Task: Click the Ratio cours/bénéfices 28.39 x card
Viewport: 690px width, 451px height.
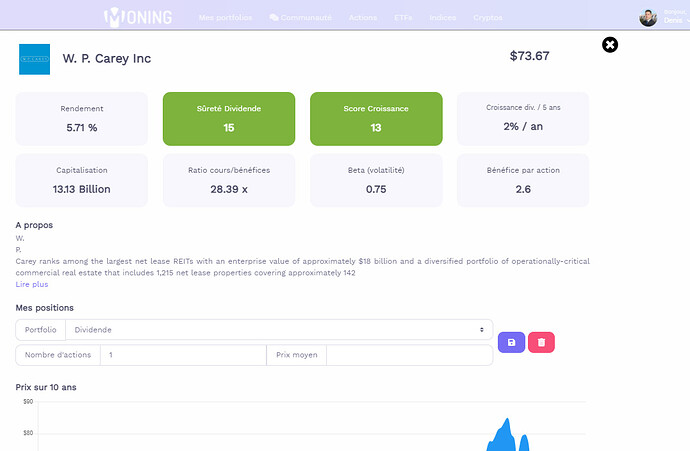Action: coord(229,180)
